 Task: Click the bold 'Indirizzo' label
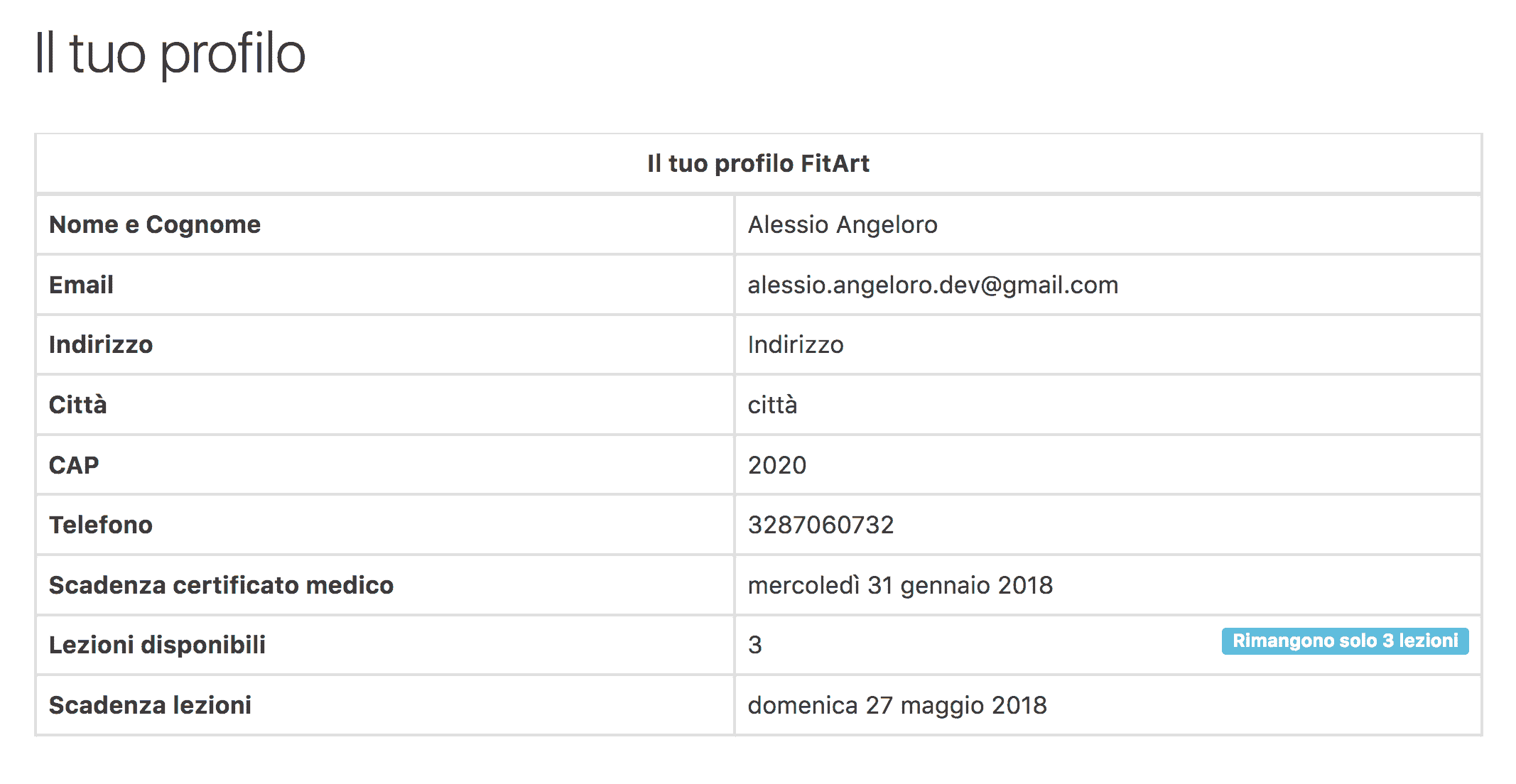pyautogui.click(x=101, y=344)
